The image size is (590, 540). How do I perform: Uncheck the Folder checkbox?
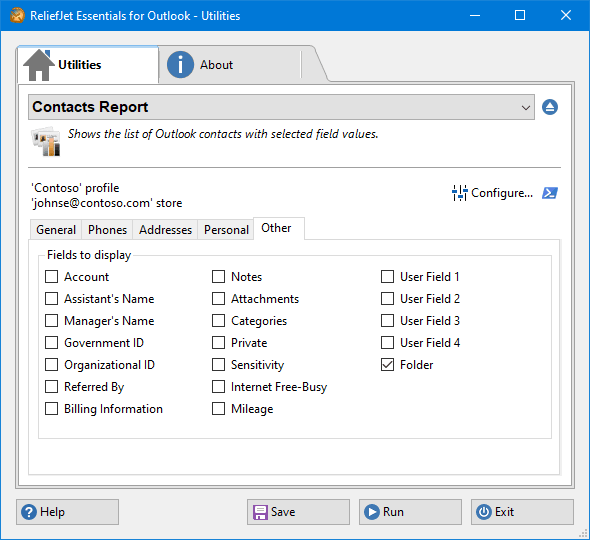click(387, 365)
